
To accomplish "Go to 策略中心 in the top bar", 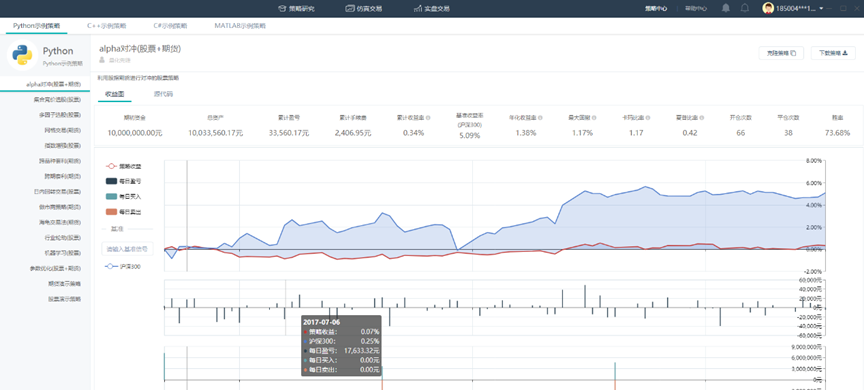I will coord(656,9).
